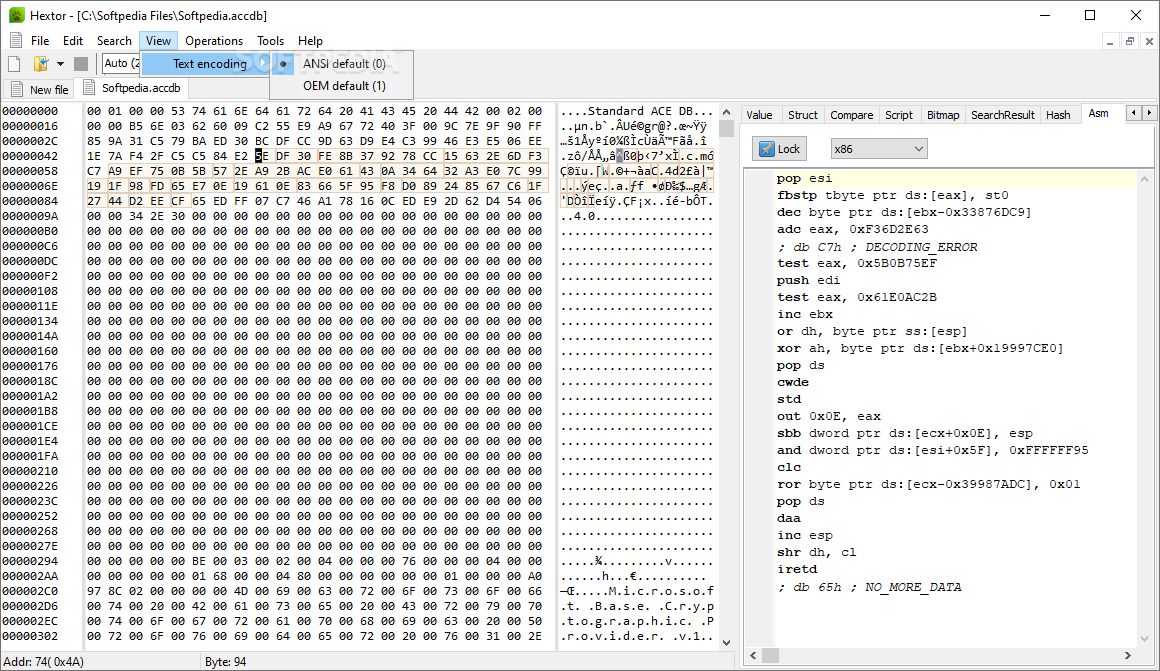This screenshot has width=1160, height=671.
Task: Open the Struct panel tab
Action: pos(803,115)
